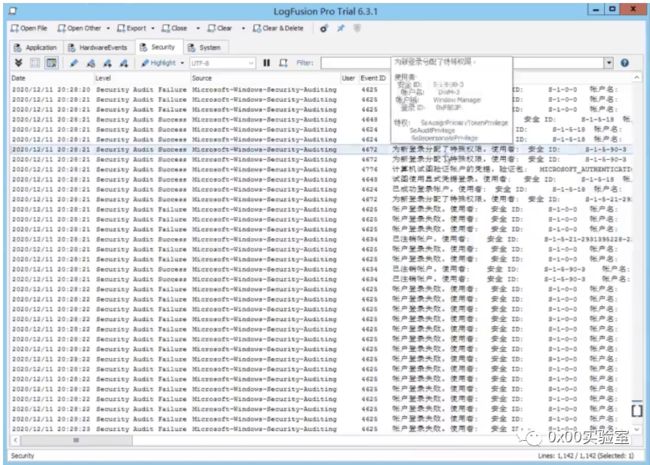This screenshot has height=465, width=650.
Task: Click the vertical scrollbar thumb near bottom
Action: 637,410
